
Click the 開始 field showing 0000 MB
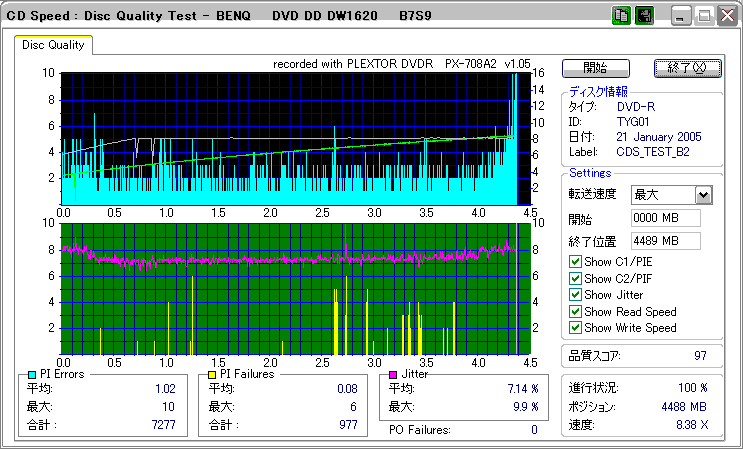tap(665, 218)
